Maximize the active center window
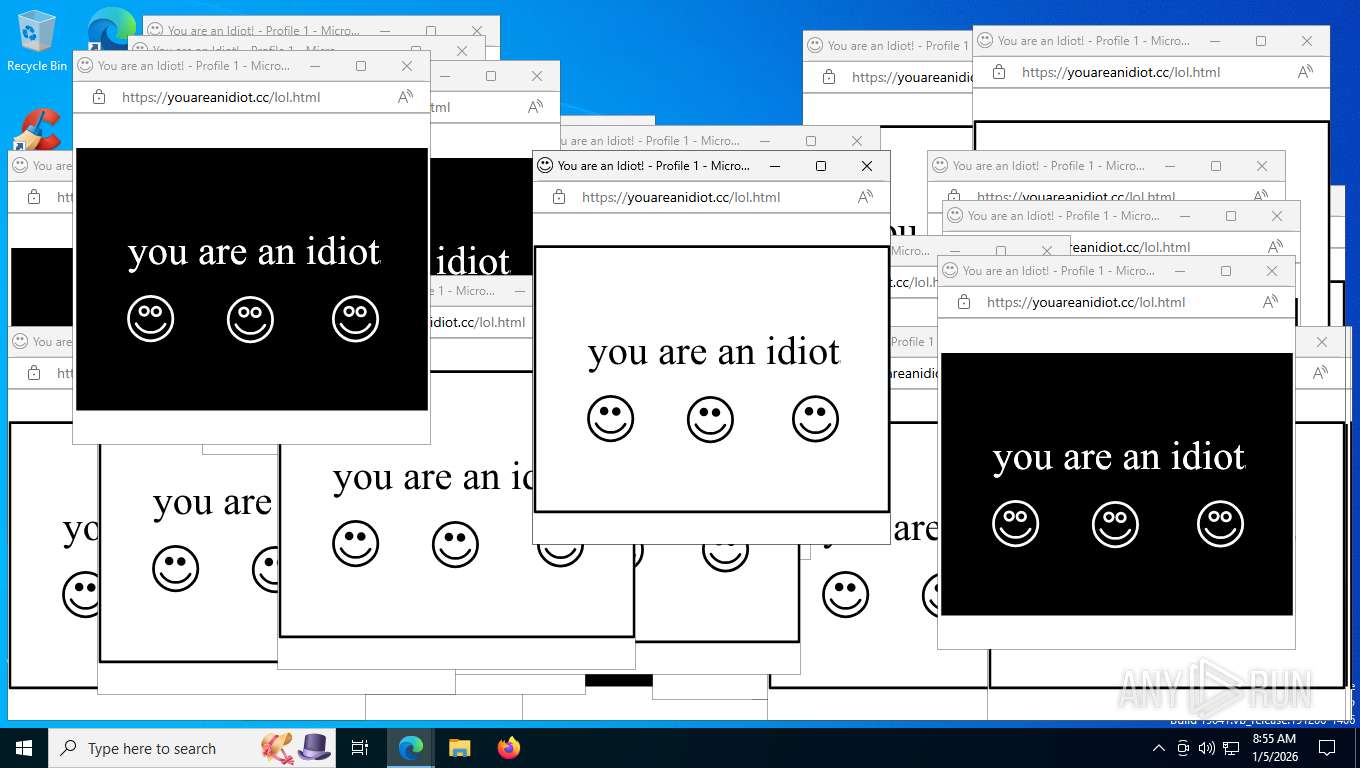This screenshot has height=768, width=1360. (x=821, y=166)
